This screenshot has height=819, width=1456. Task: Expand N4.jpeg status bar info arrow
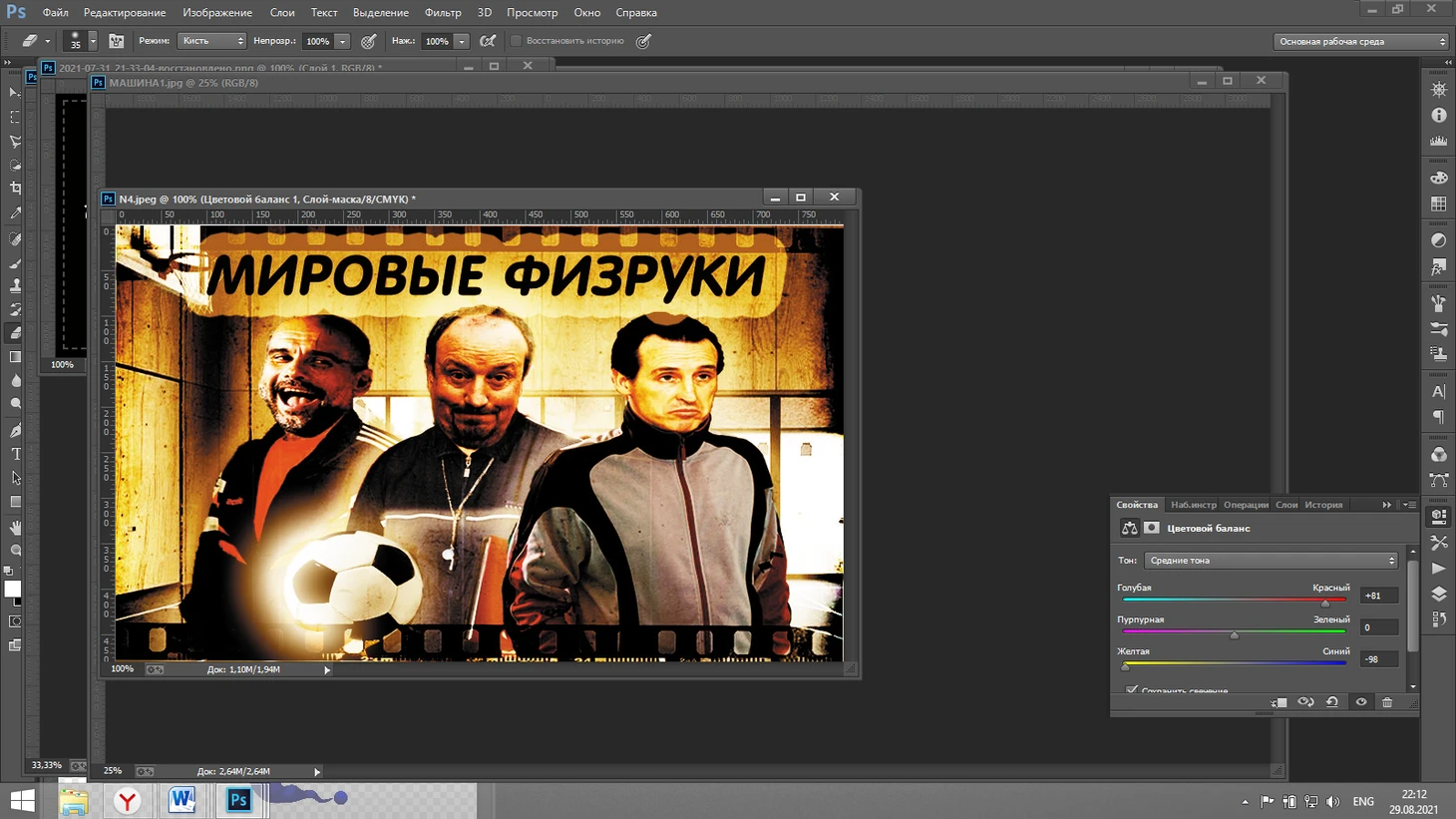[327, 669]
